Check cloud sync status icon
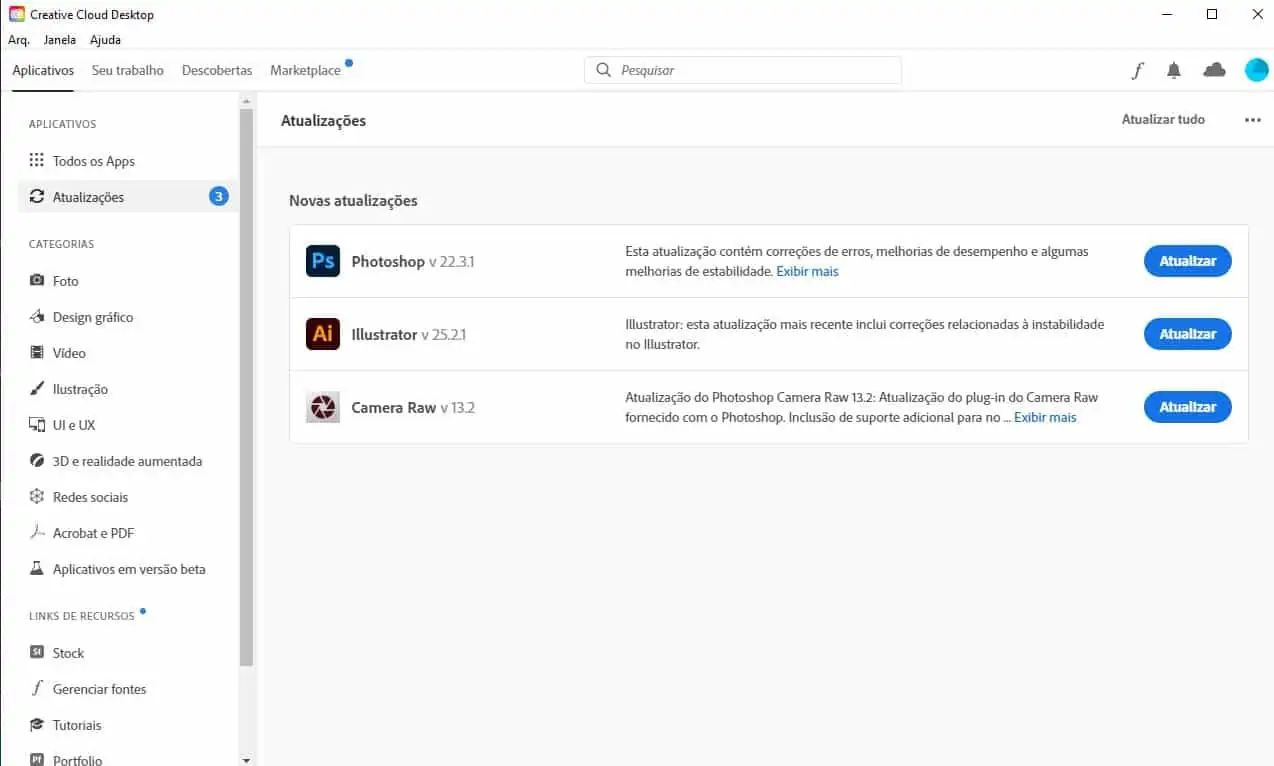The width and height of the screenshot is (1274, 766). click(x=1214, y=70)
